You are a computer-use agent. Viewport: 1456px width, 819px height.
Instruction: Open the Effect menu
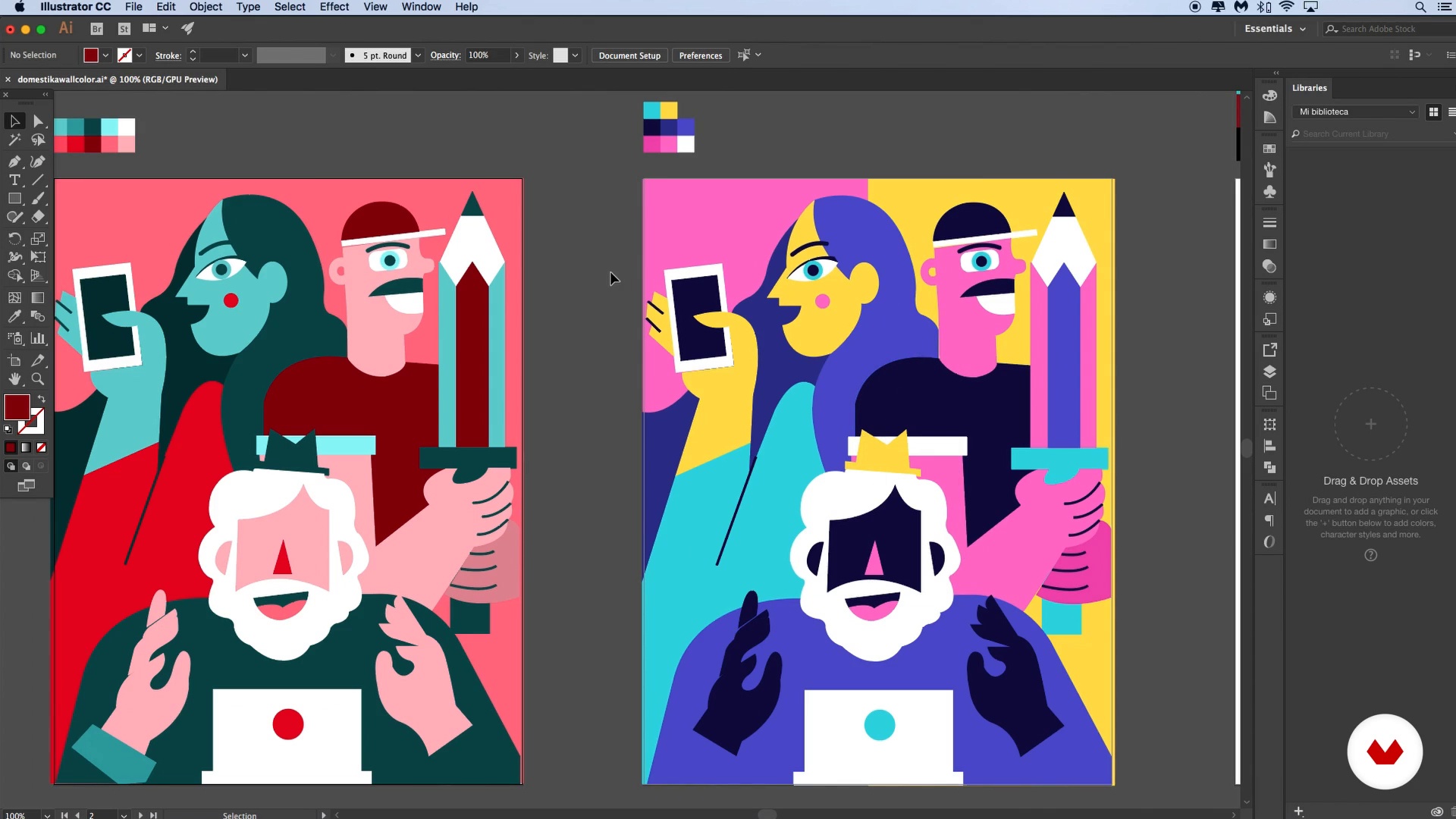[334, 7]
